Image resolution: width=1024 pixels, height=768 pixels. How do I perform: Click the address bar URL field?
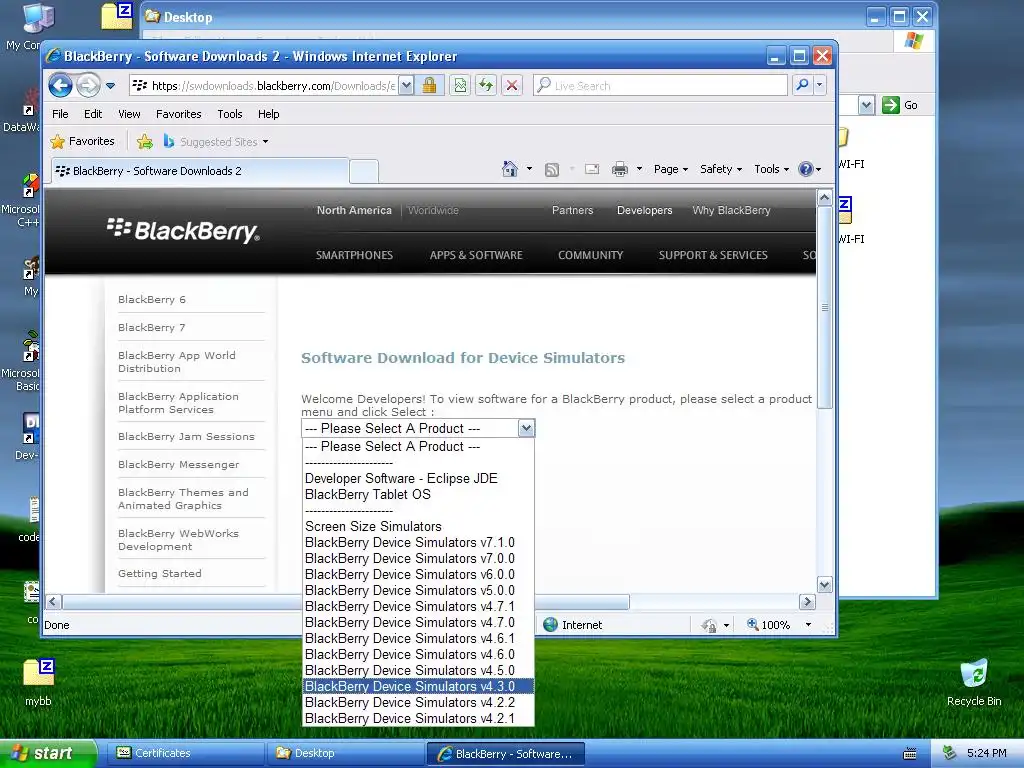[264, 86]
